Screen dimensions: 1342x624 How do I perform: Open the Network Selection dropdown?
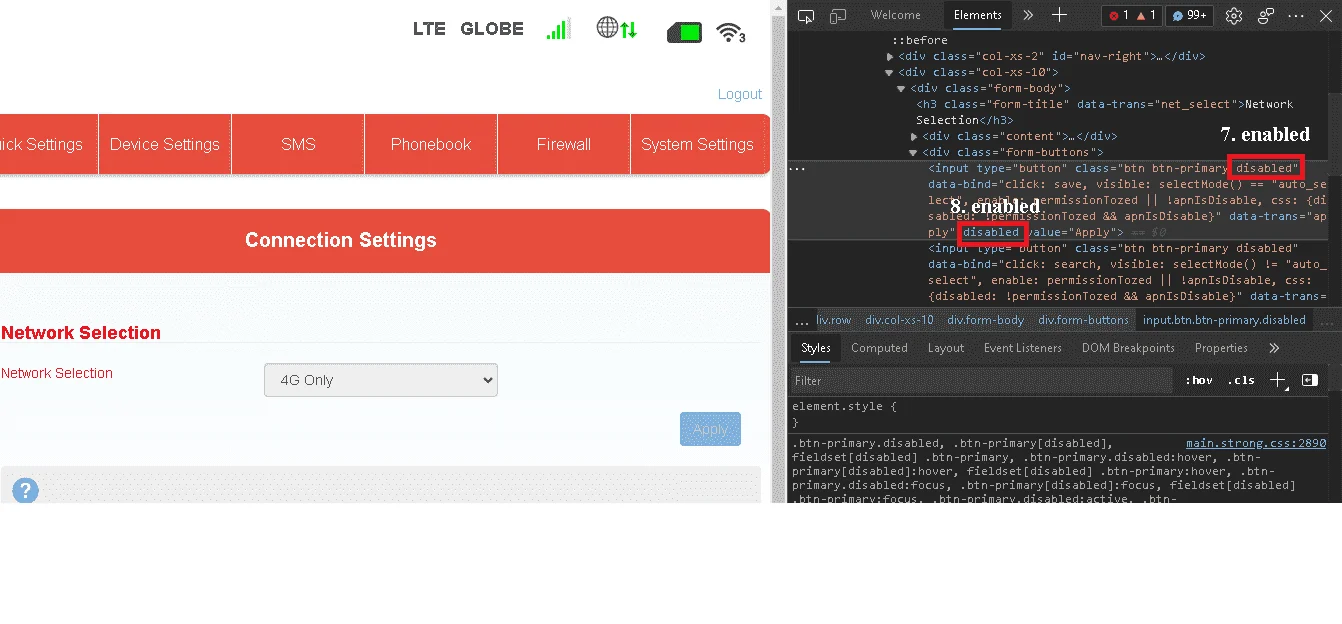point(381,380)
